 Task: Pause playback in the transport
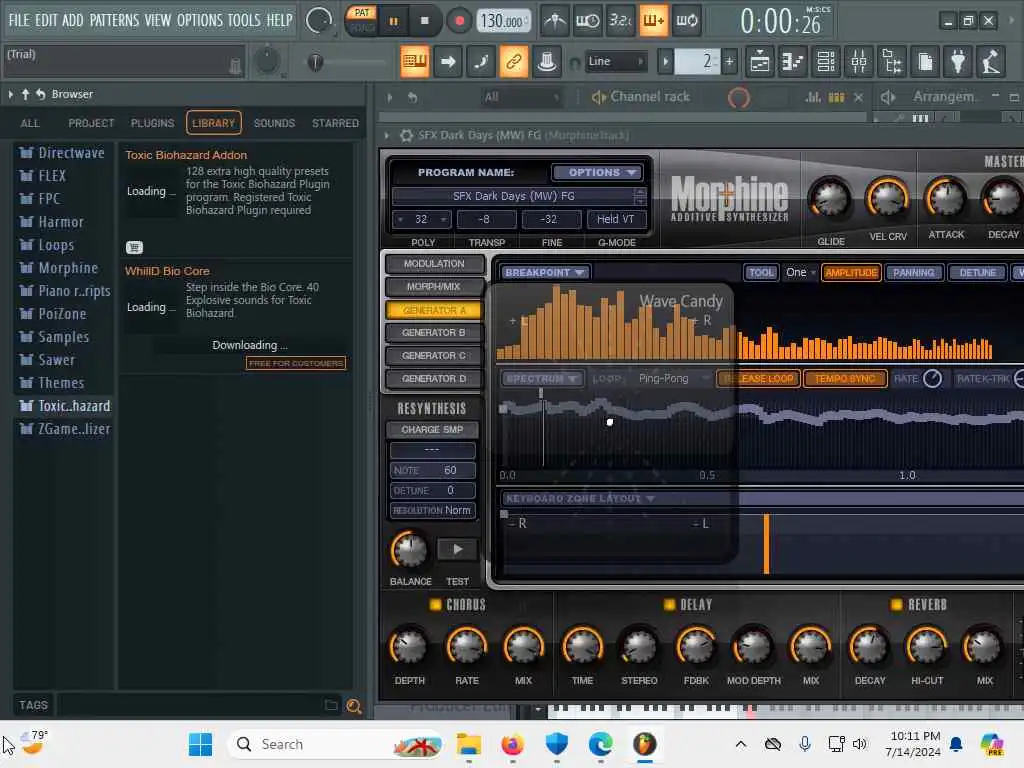(x=393, y=21)
